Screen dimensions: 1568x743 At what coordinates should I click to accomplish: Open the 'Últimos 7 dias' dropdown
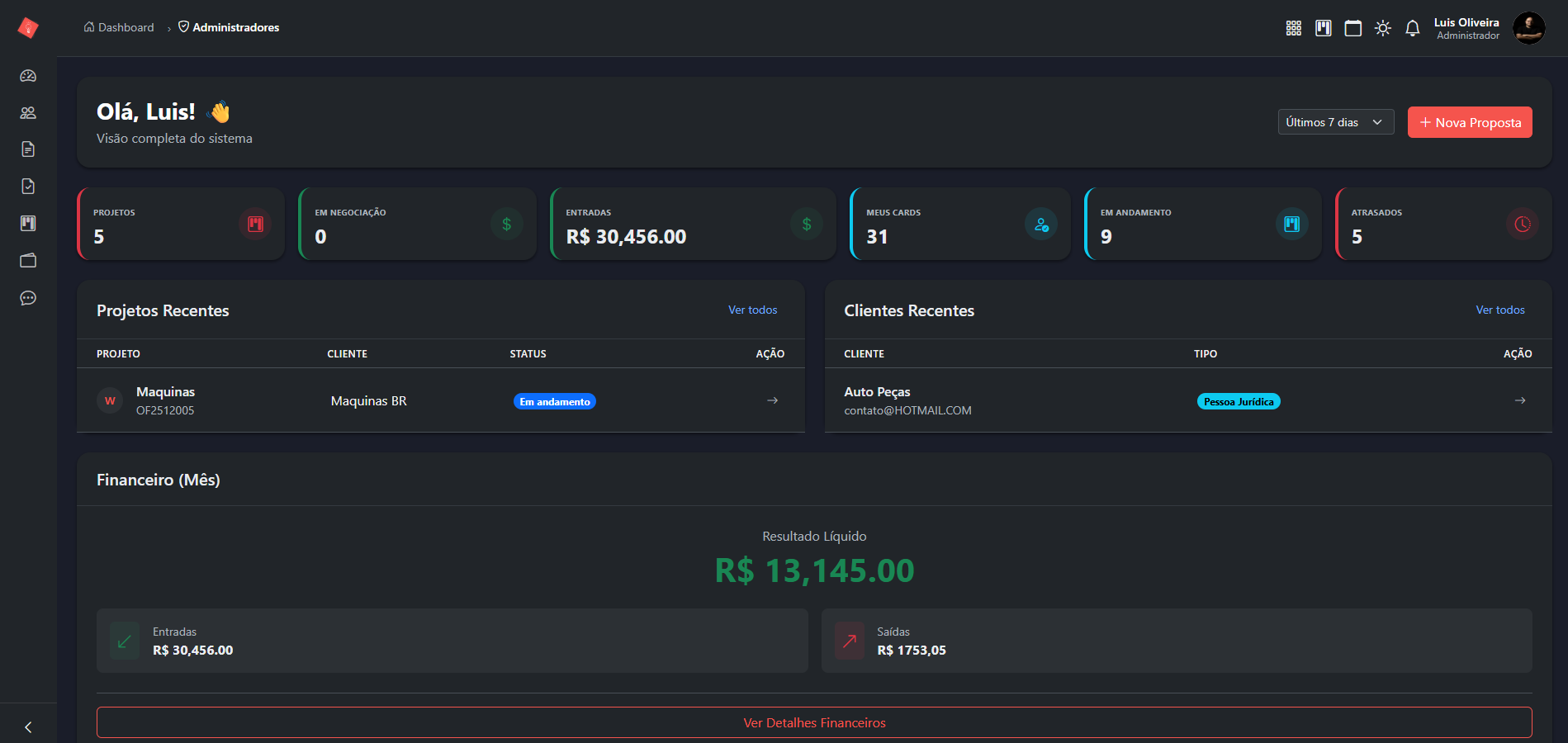pos(1335,121)
